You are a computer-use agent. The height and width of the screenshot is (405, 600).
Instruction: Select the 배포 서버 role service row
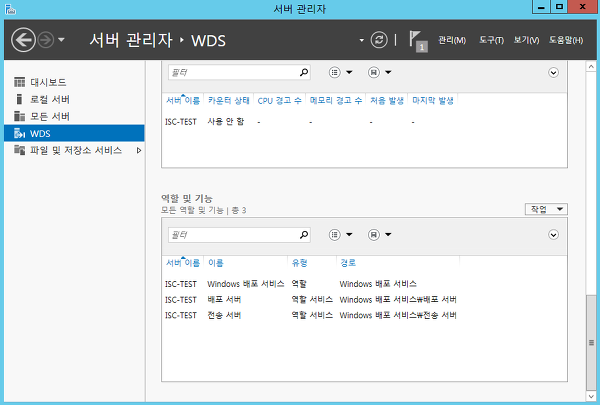click(x=364, y=300)
